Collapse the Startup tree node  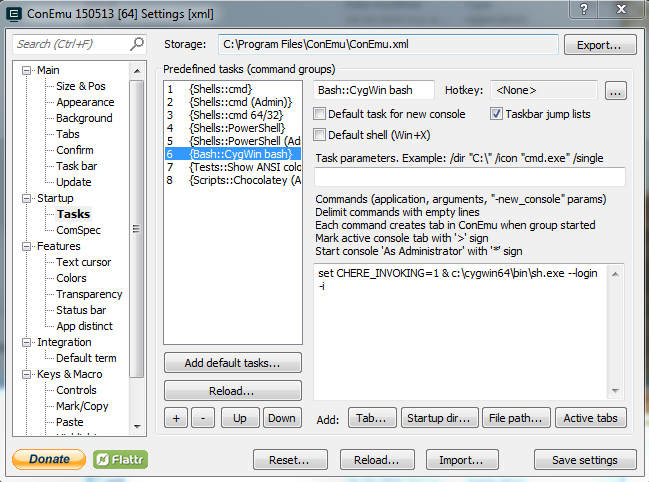point(26,199)
